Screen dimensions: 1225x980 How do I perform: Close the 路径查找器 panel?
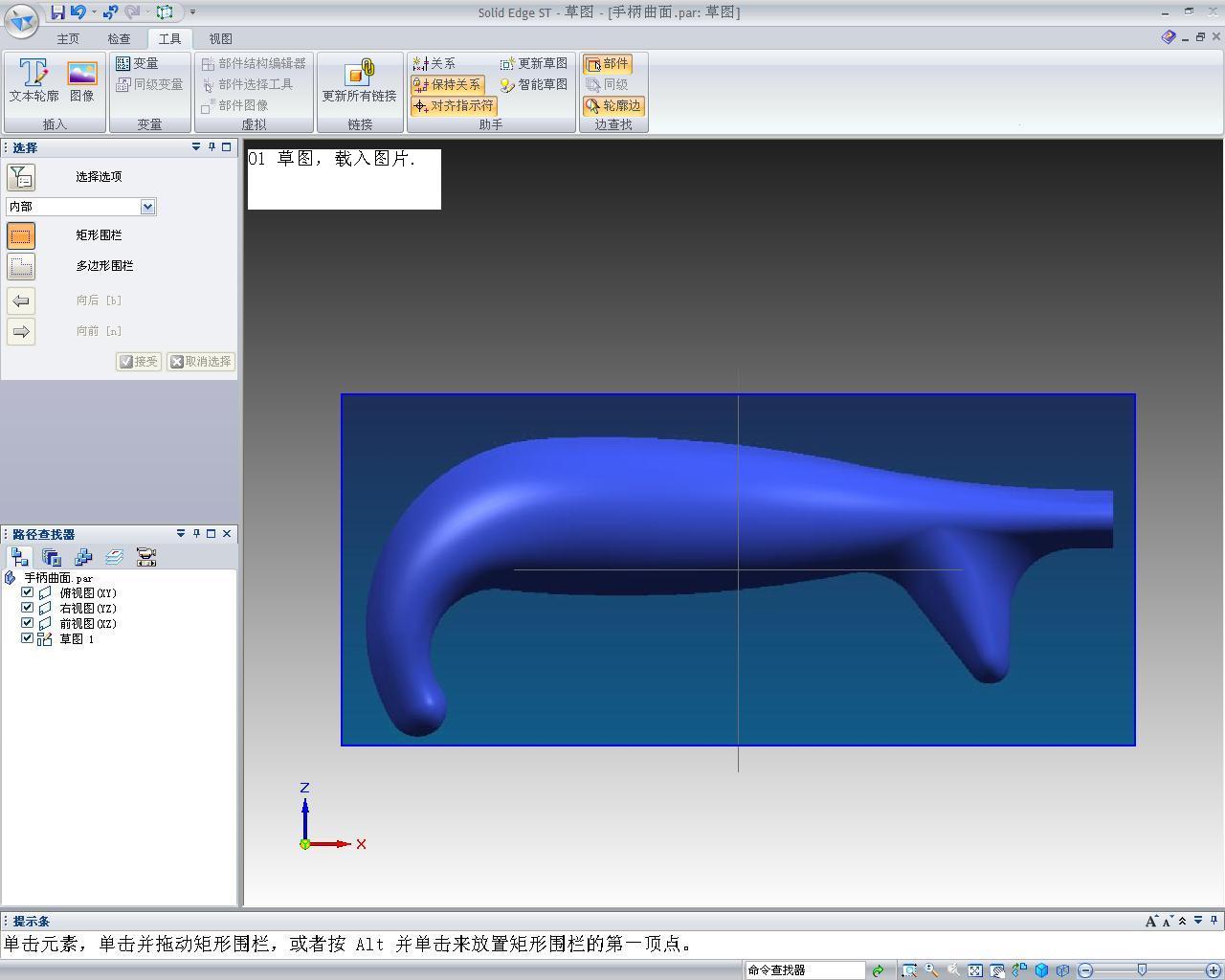click(227, 534)
